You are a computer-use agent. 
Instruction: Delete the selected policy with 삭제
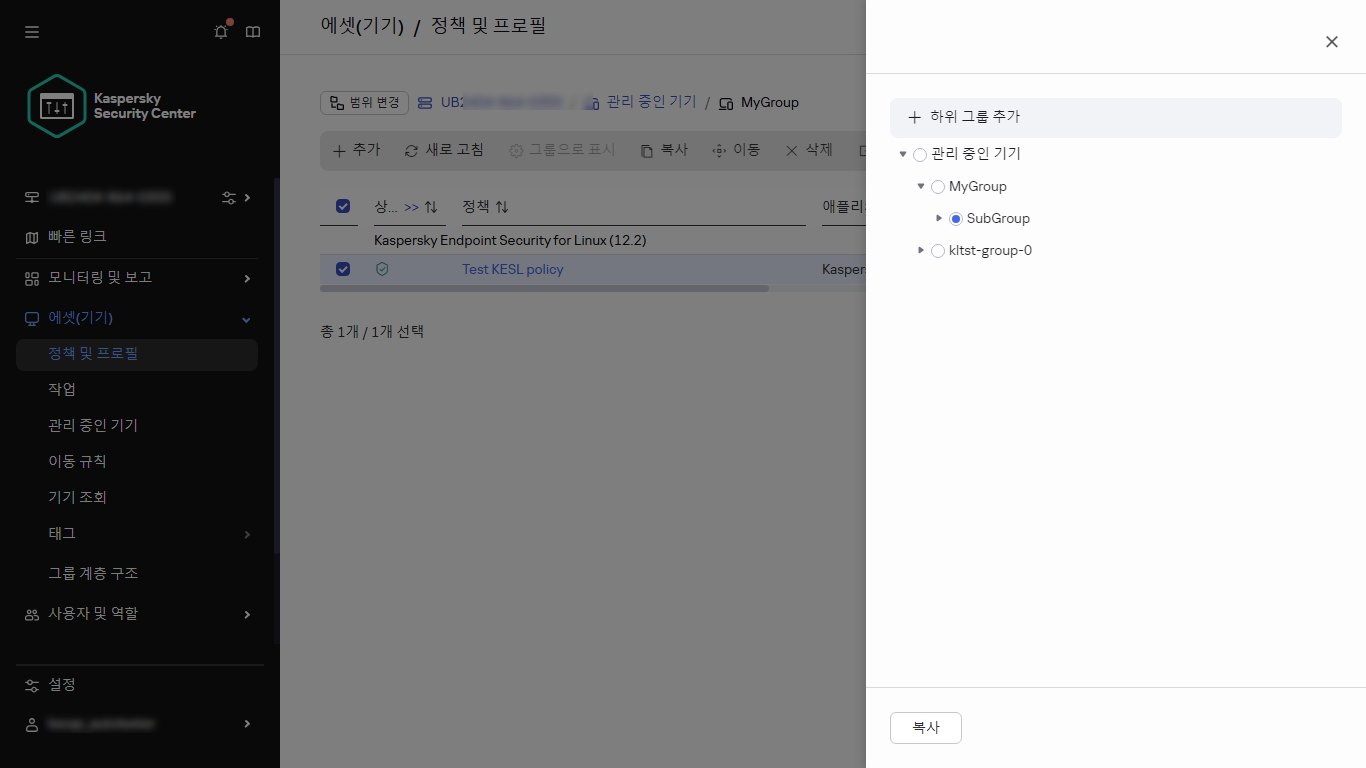(x=808, y=149)
